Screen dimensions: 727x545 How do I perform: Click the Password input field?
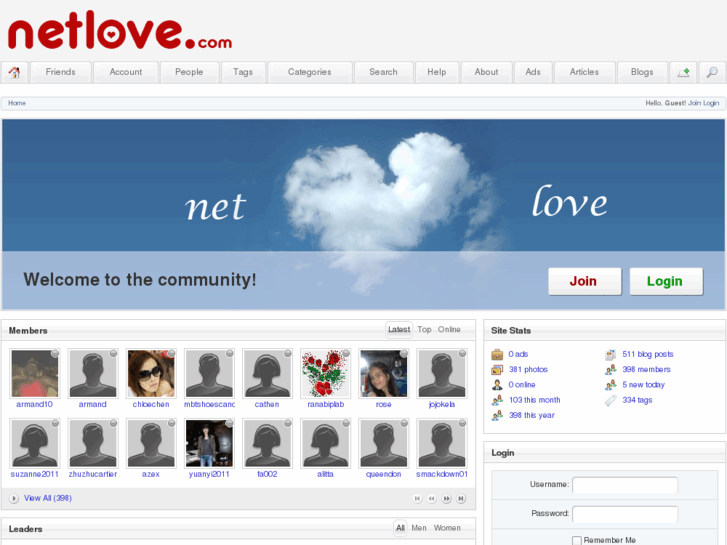click(625, 514)
